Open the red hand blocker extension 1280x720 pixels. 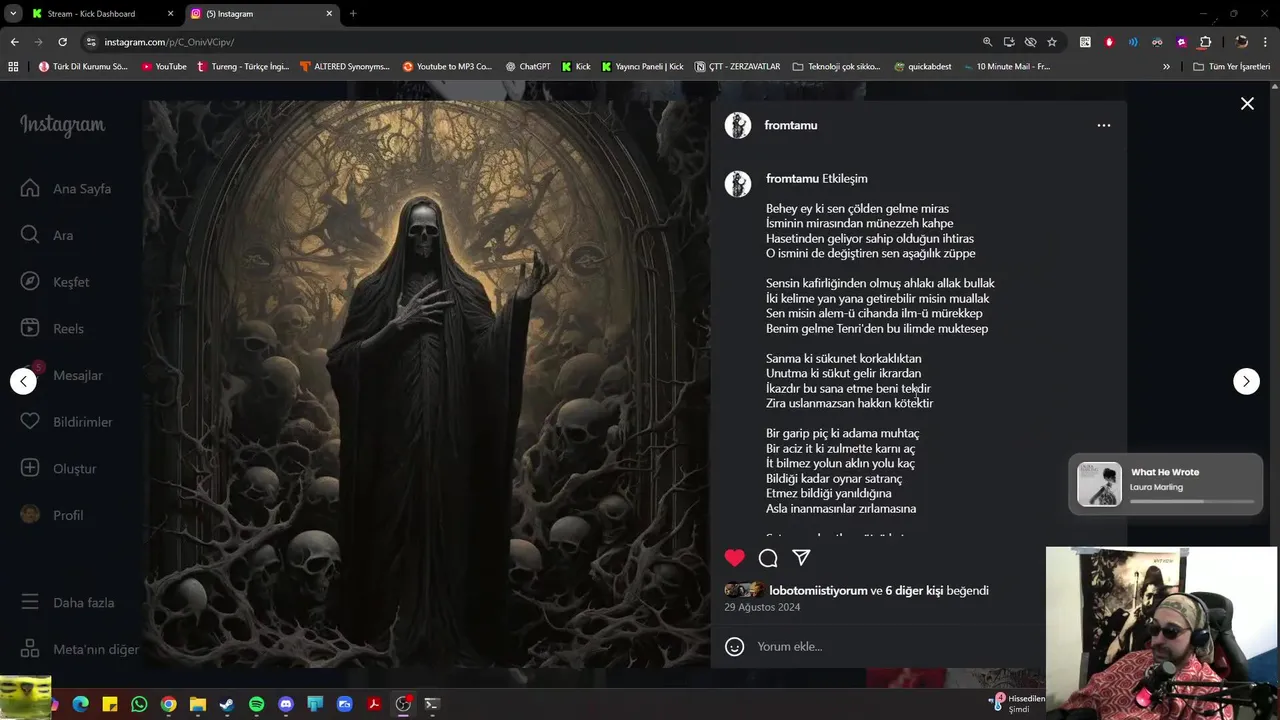[1109, 42]
